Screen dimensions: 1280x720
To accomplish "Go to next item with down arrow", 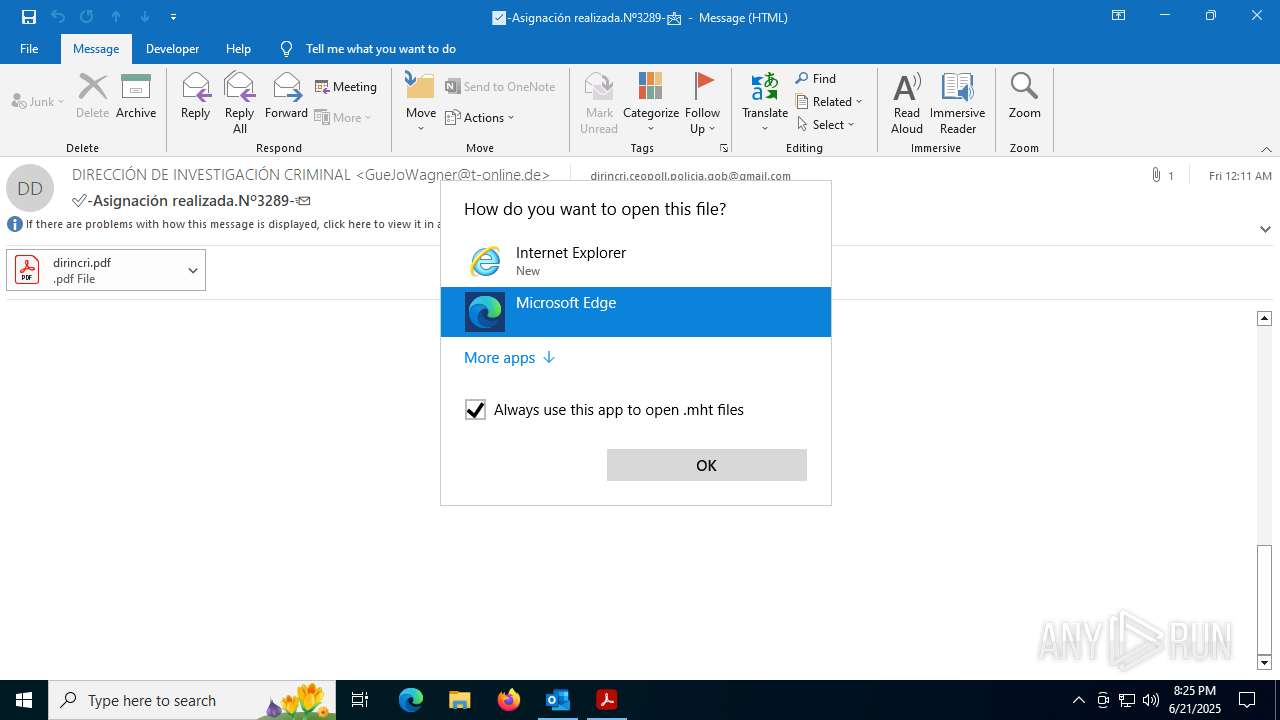I will [145, 17].
